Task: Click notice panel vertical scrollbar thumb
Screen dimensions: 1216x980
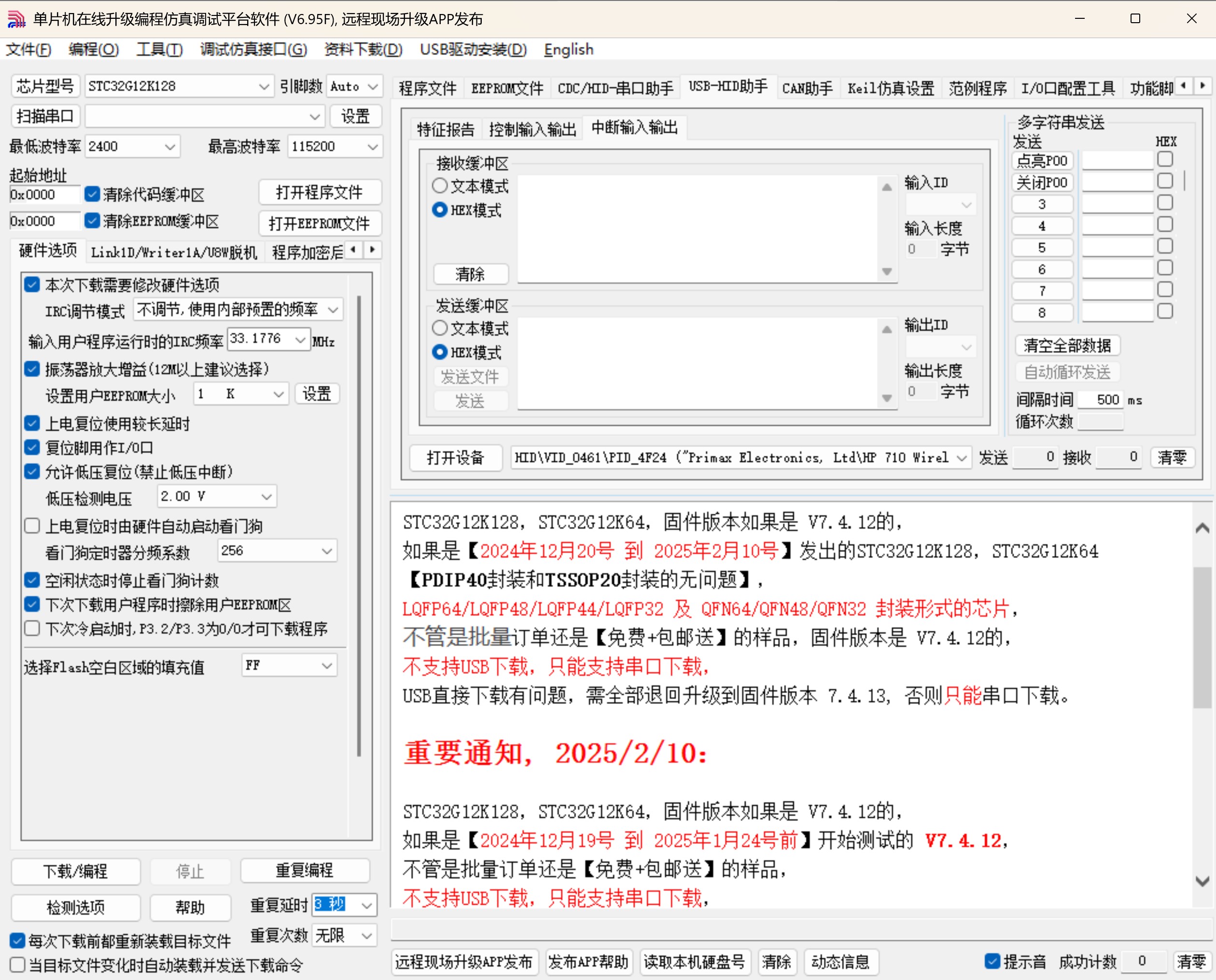Action: click(x=1202, y=637)
